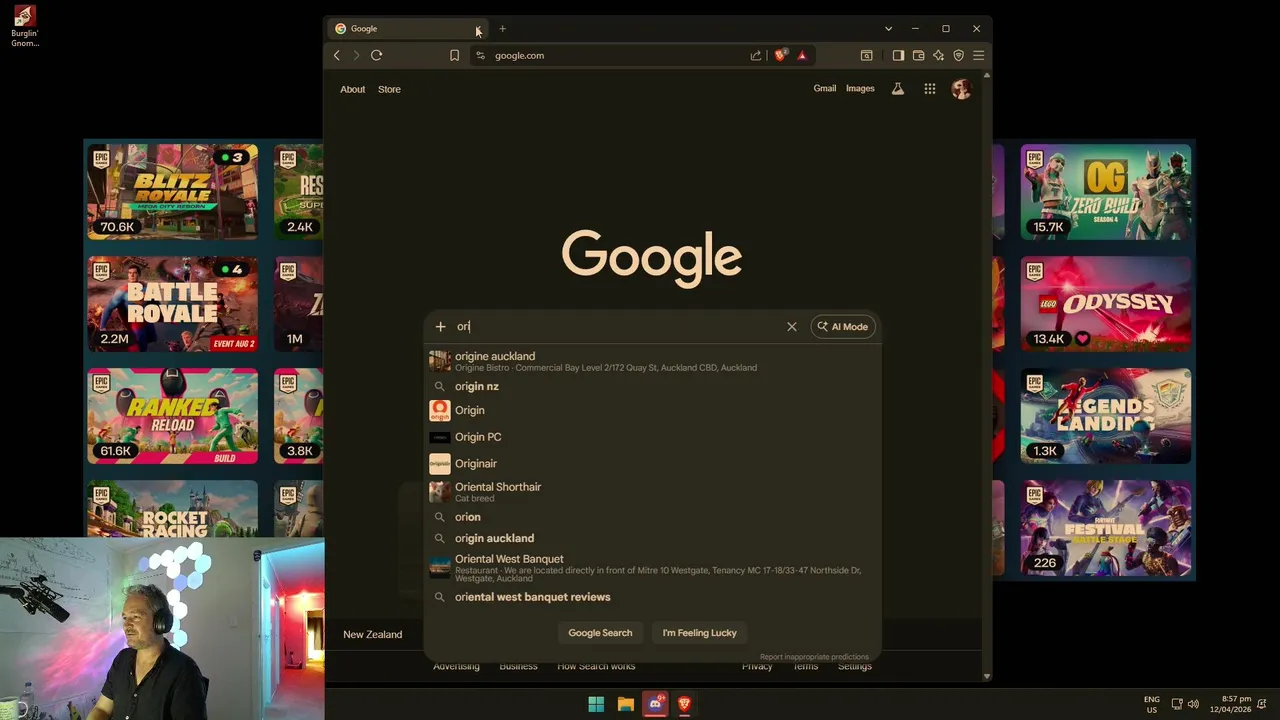Open Legends Landing tile in background window
The height and width of the screenshot is (720, 1280).
point(1106,415)
